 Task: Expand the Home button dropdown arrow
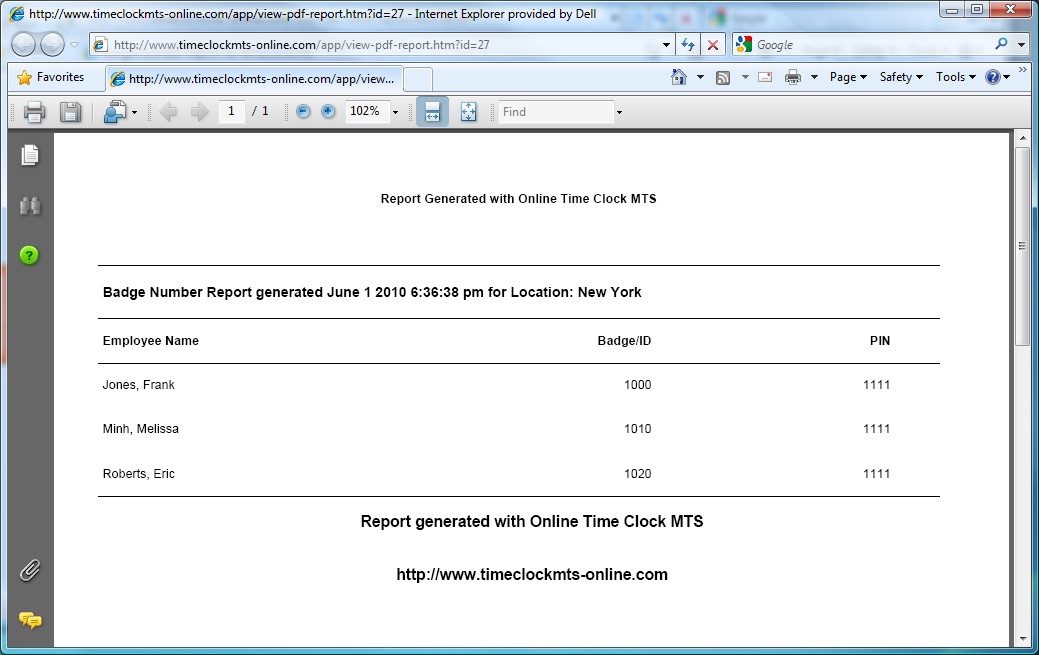(x=700, y=78)
